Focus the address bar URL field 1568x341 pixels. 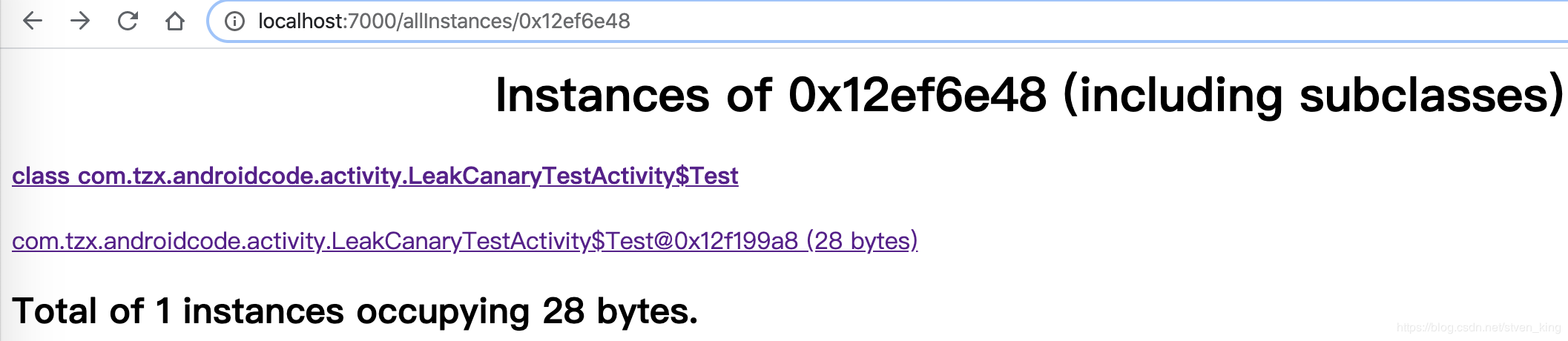tap(890, 21)
